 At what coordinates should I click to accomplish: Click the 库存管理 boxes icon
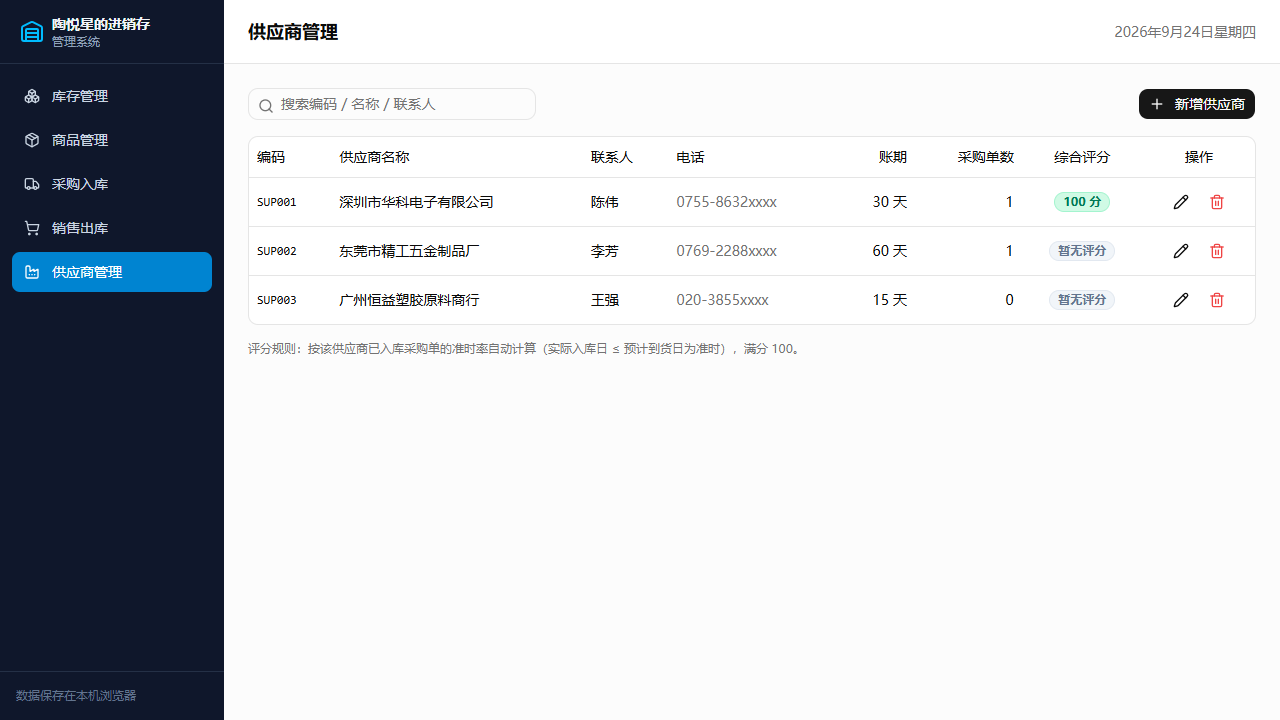32,96
